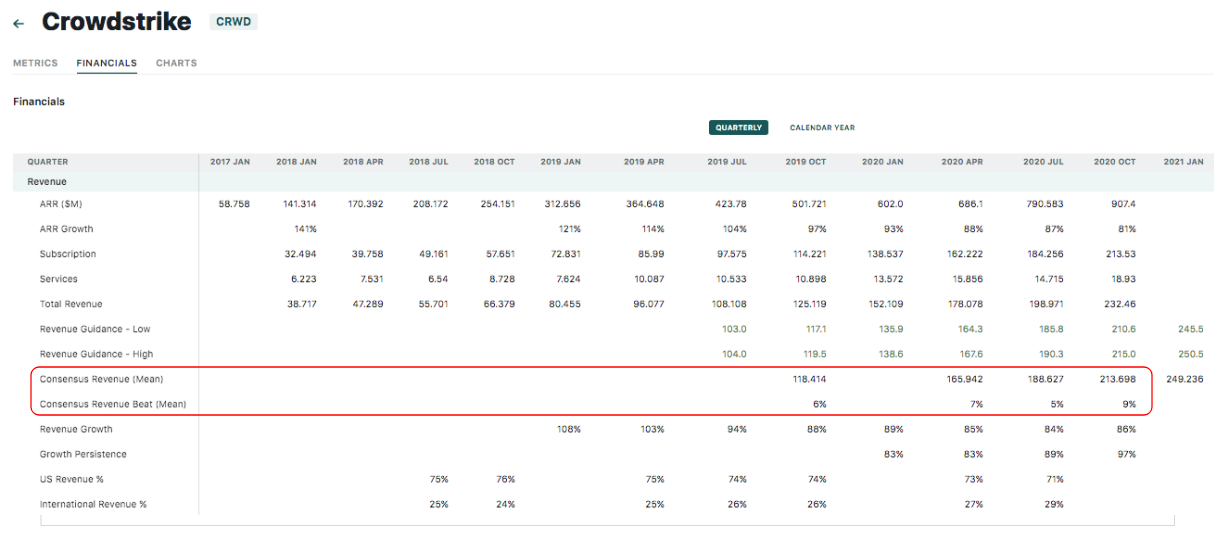Select the 2020 OCT column header
The image size is (1214, 540).
[x=1115, y=162]
